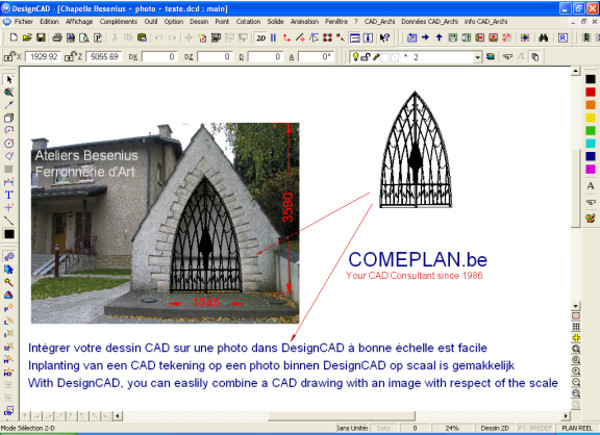The height and width of the screenshot is (435, 600).
Task: Select the Line drawing tool
Action: pos(9,105)
